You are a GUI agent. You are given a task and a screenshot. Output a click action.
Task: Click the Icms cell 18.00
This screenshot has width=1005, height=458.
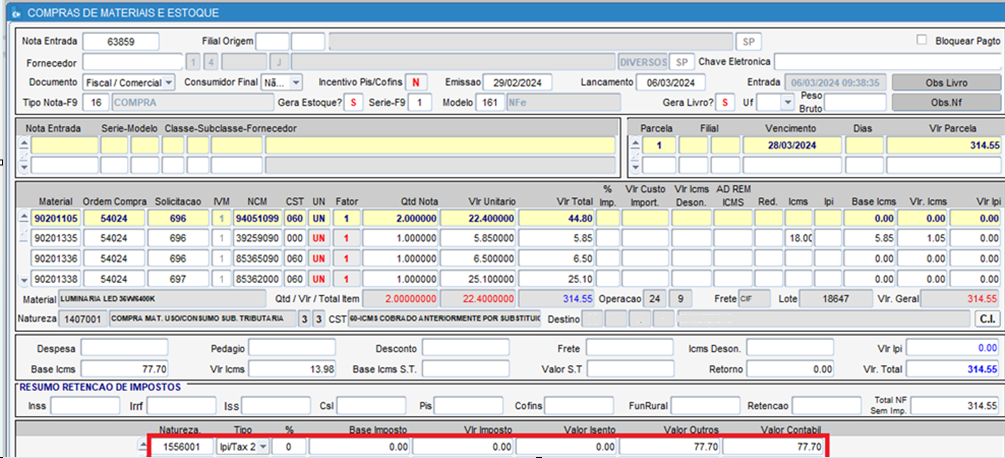(799, 239)
